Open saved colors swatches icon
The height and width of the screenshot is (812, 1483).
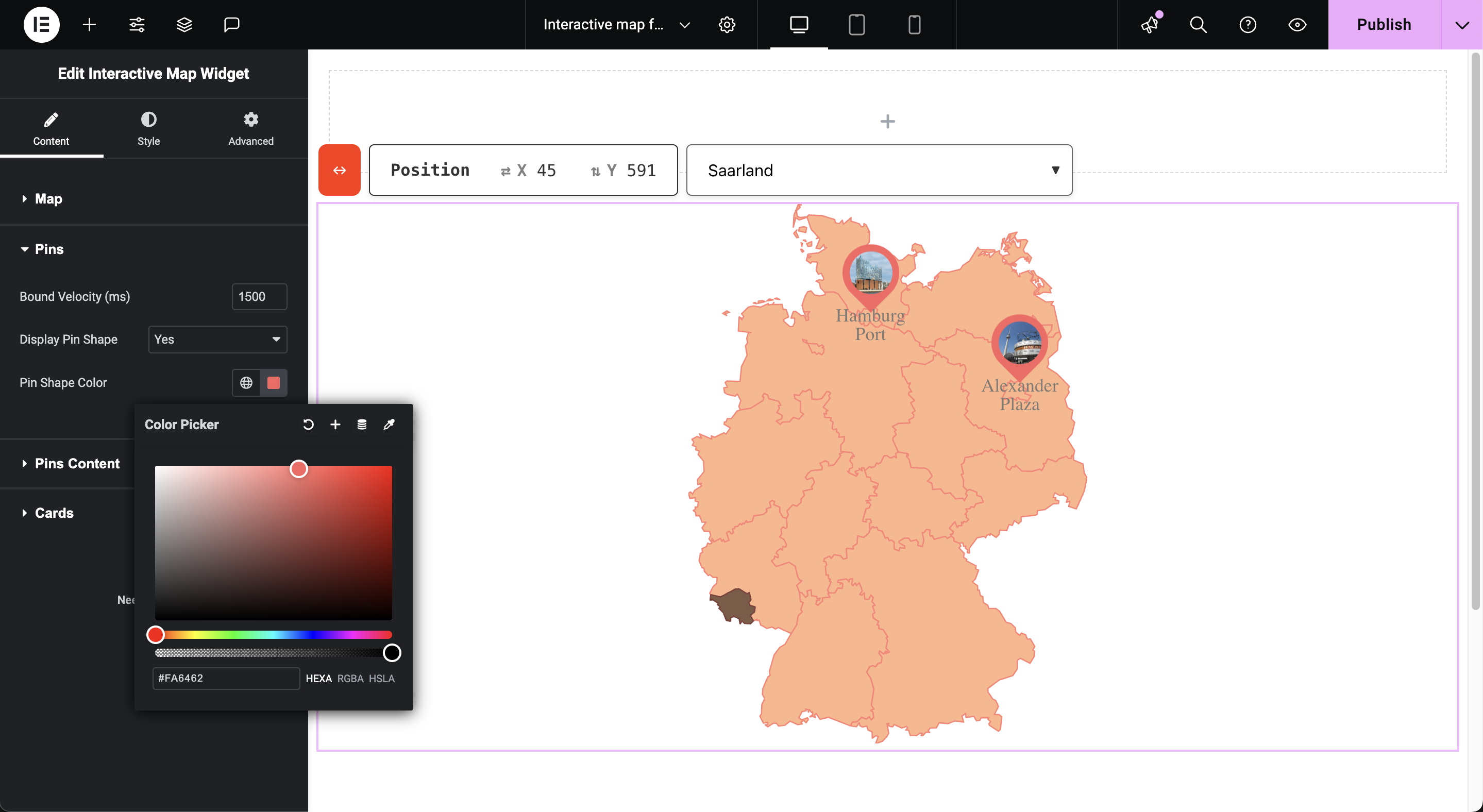(362, 425)
